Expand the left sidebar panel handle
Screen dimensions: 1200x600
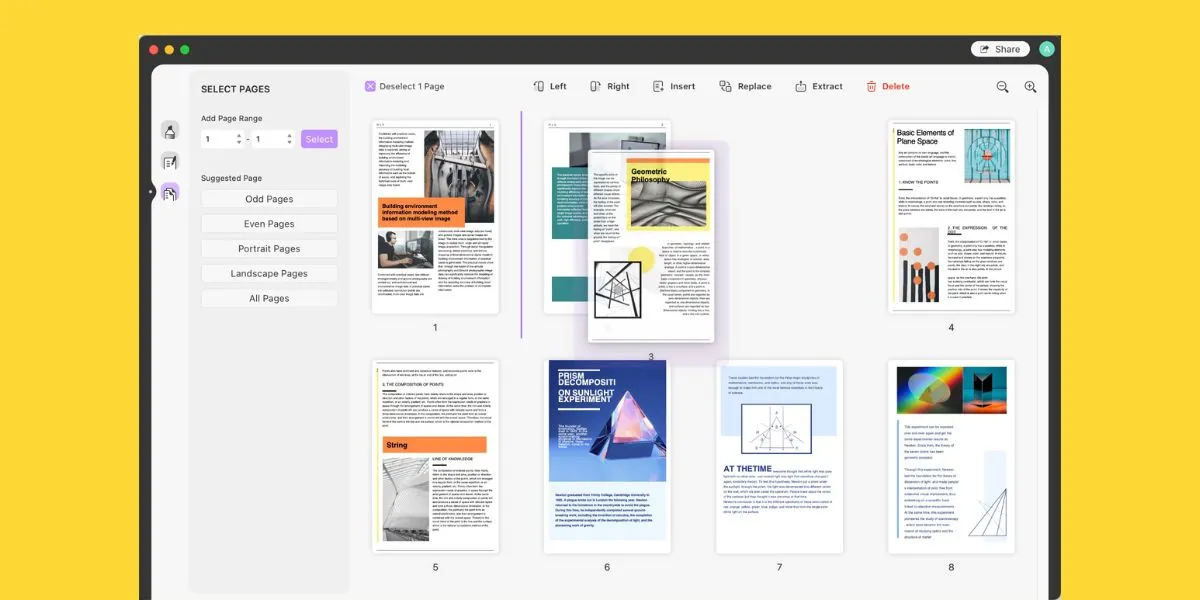click(150, 191)
